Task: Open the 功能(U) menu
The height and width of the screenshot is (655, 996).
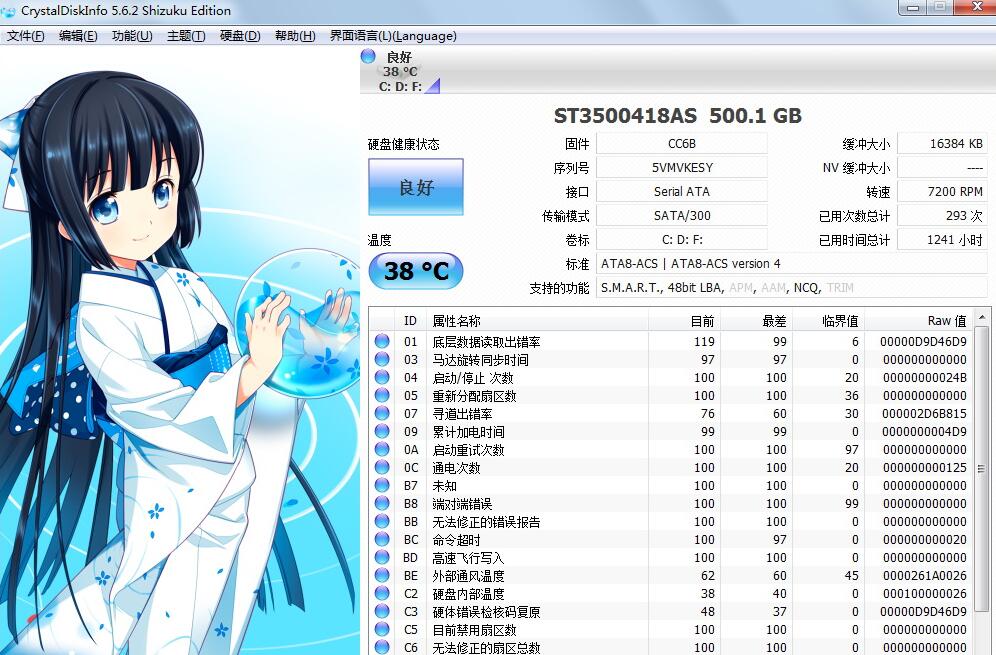Action: click(132, 36)
